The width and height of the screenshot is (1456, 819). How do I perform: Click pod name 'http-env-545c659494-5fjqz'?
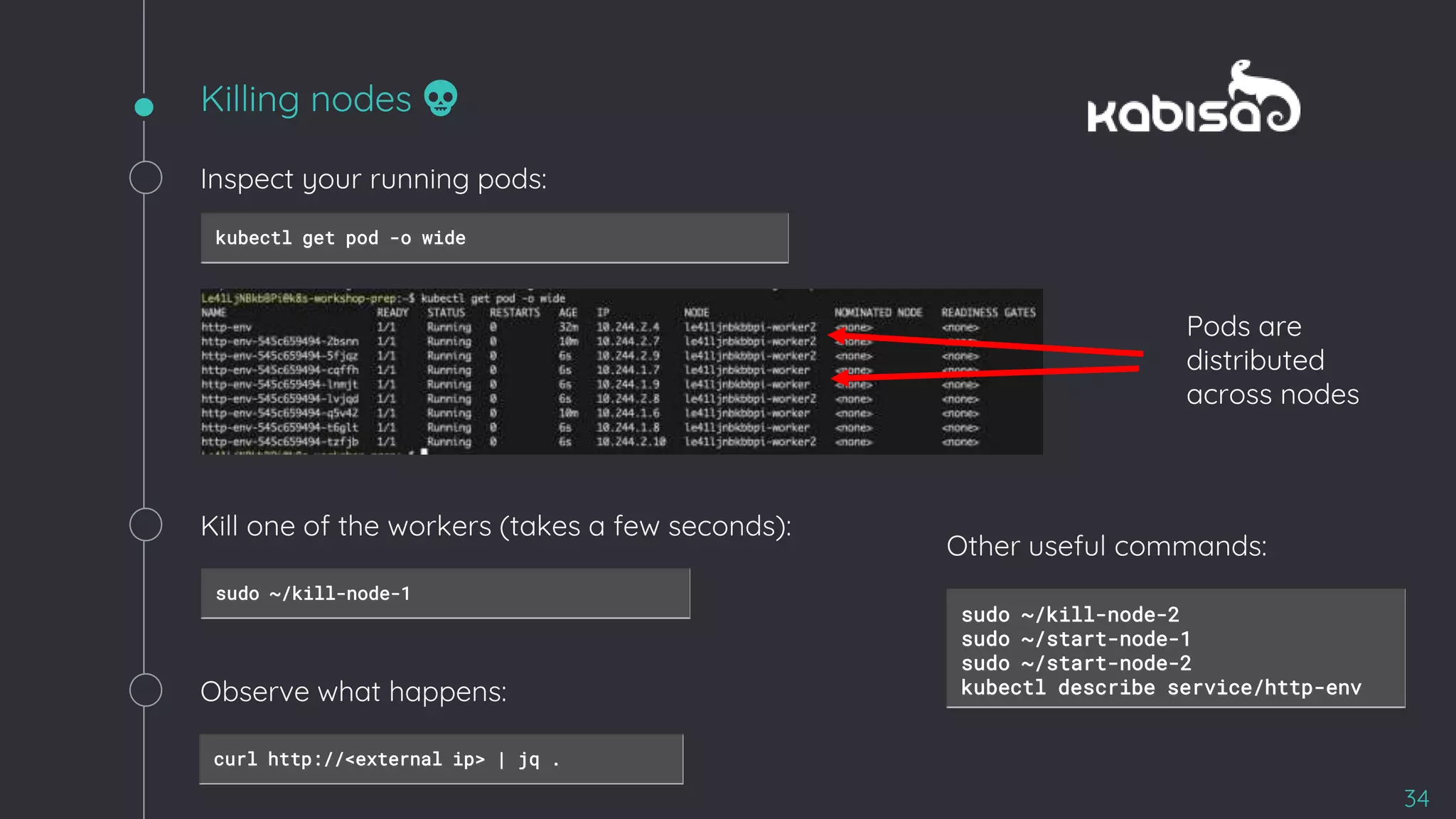(x=279, y=355)
